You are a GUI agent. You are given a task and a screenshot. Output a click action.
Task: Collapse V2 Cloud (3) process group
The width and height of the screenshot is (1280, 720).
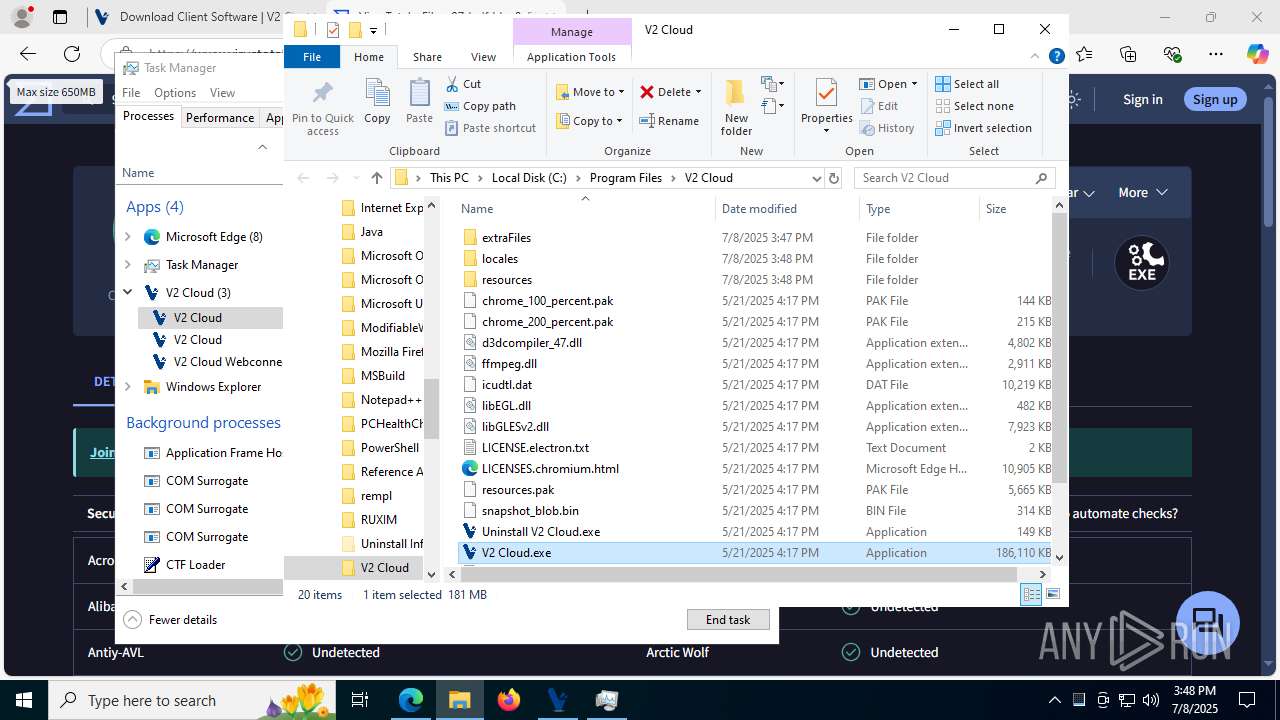[x=127, y=293]
